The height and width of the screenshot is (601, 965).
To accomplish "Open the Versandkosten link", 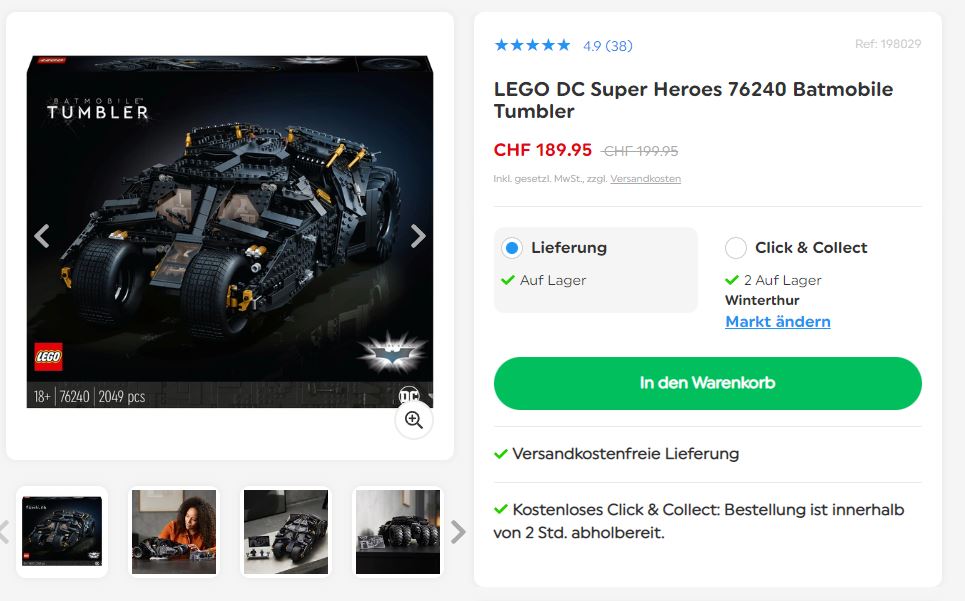I will click(646, 179).
